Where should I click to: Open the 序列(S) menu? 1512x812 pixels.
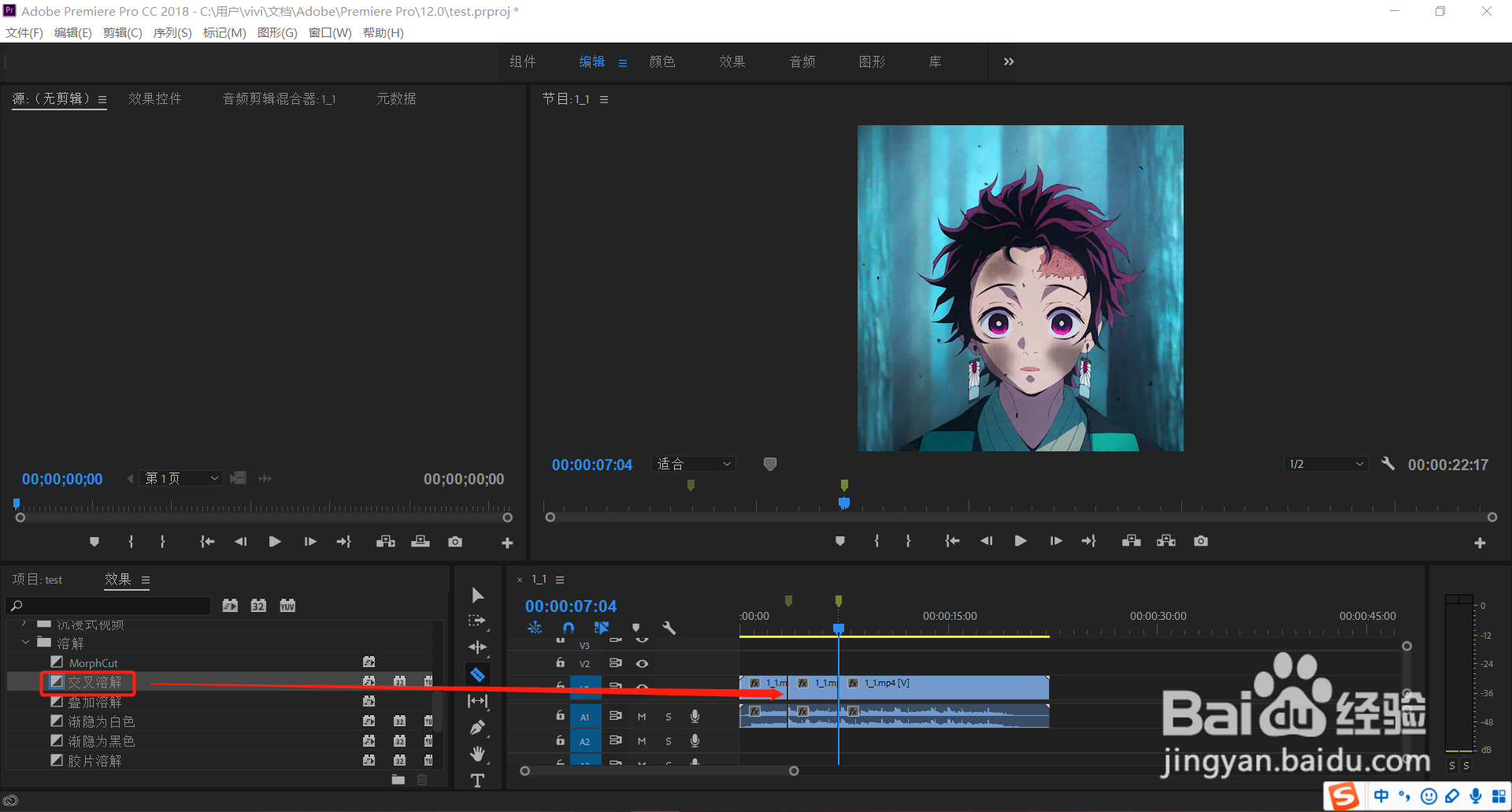(x=172, y=32)
